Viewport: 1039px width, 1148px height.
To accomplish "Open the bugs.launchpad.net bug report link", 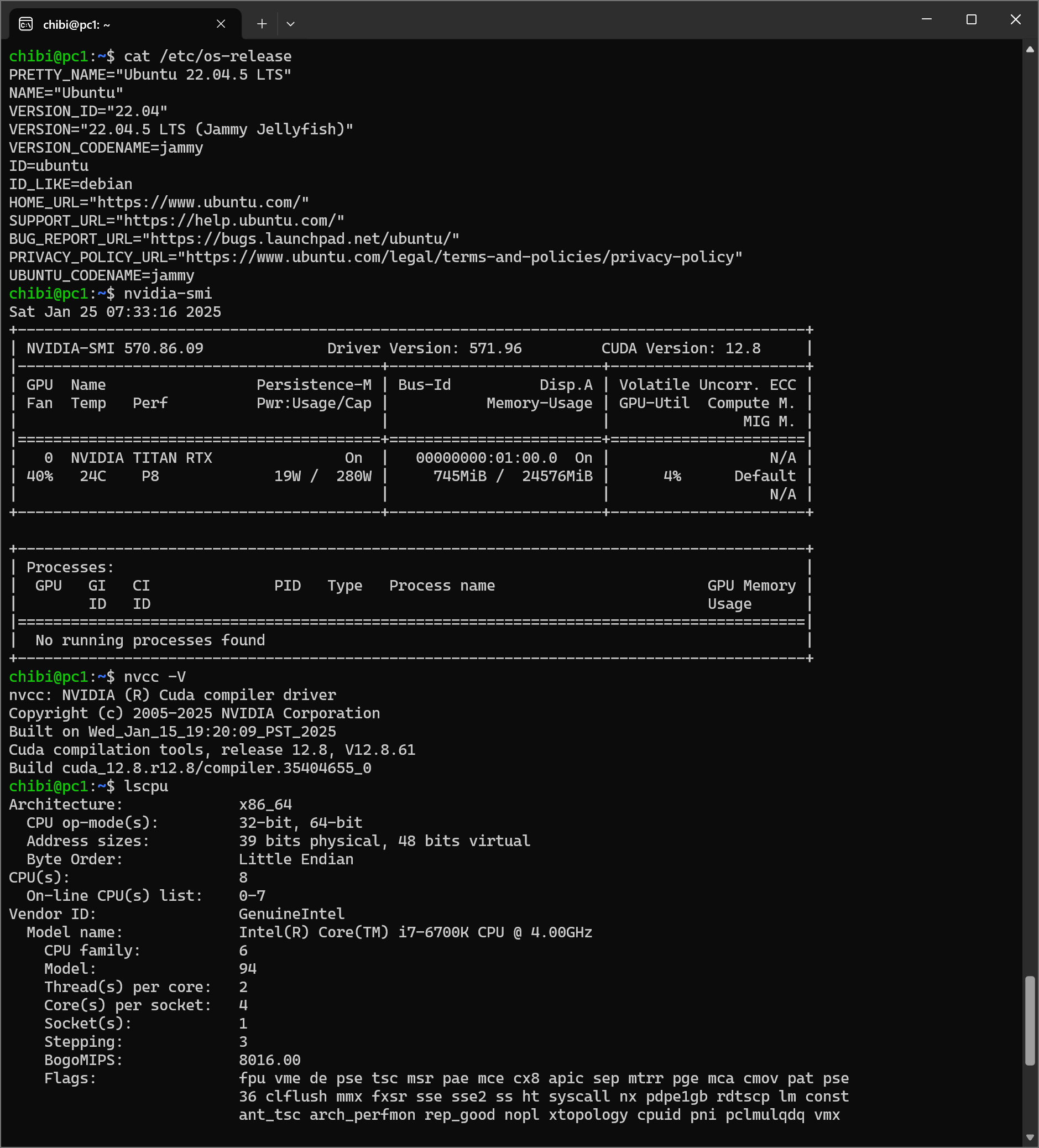I will [x=301, y=239].
